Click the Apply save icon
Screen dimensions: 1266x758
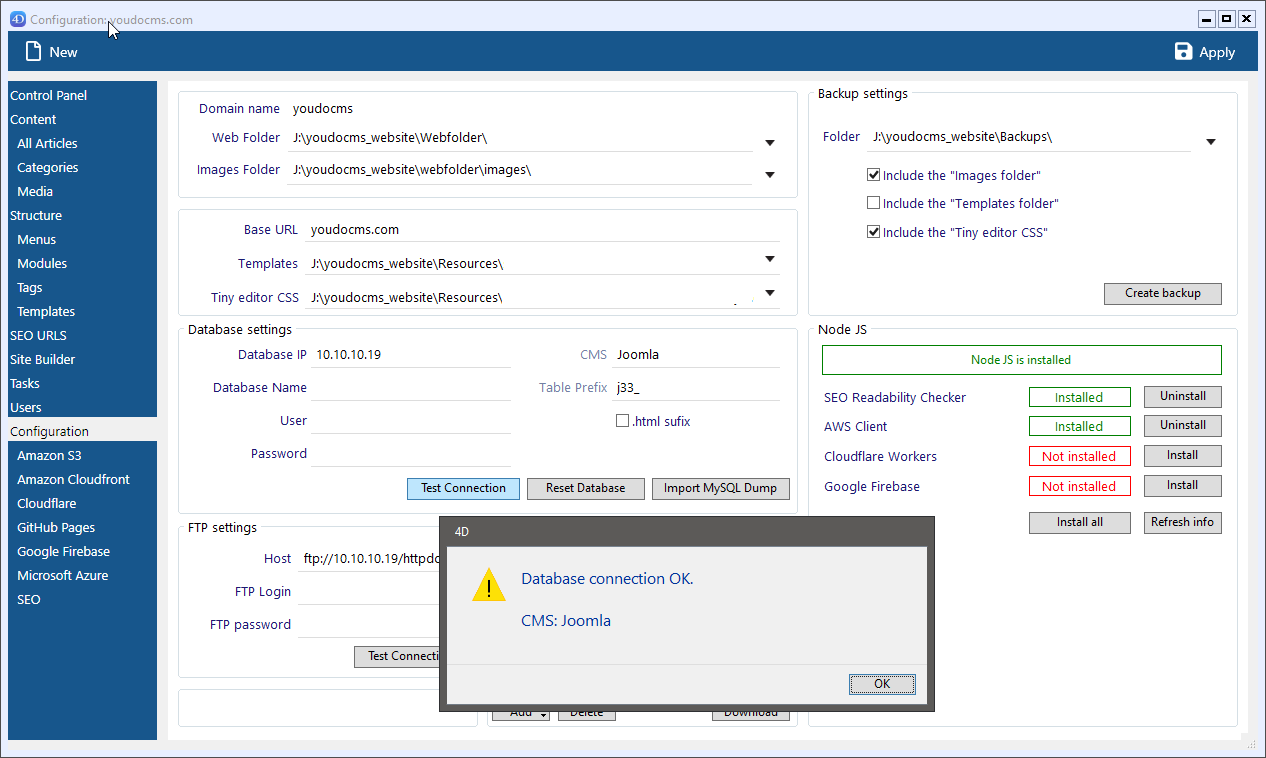point(1184,52)
